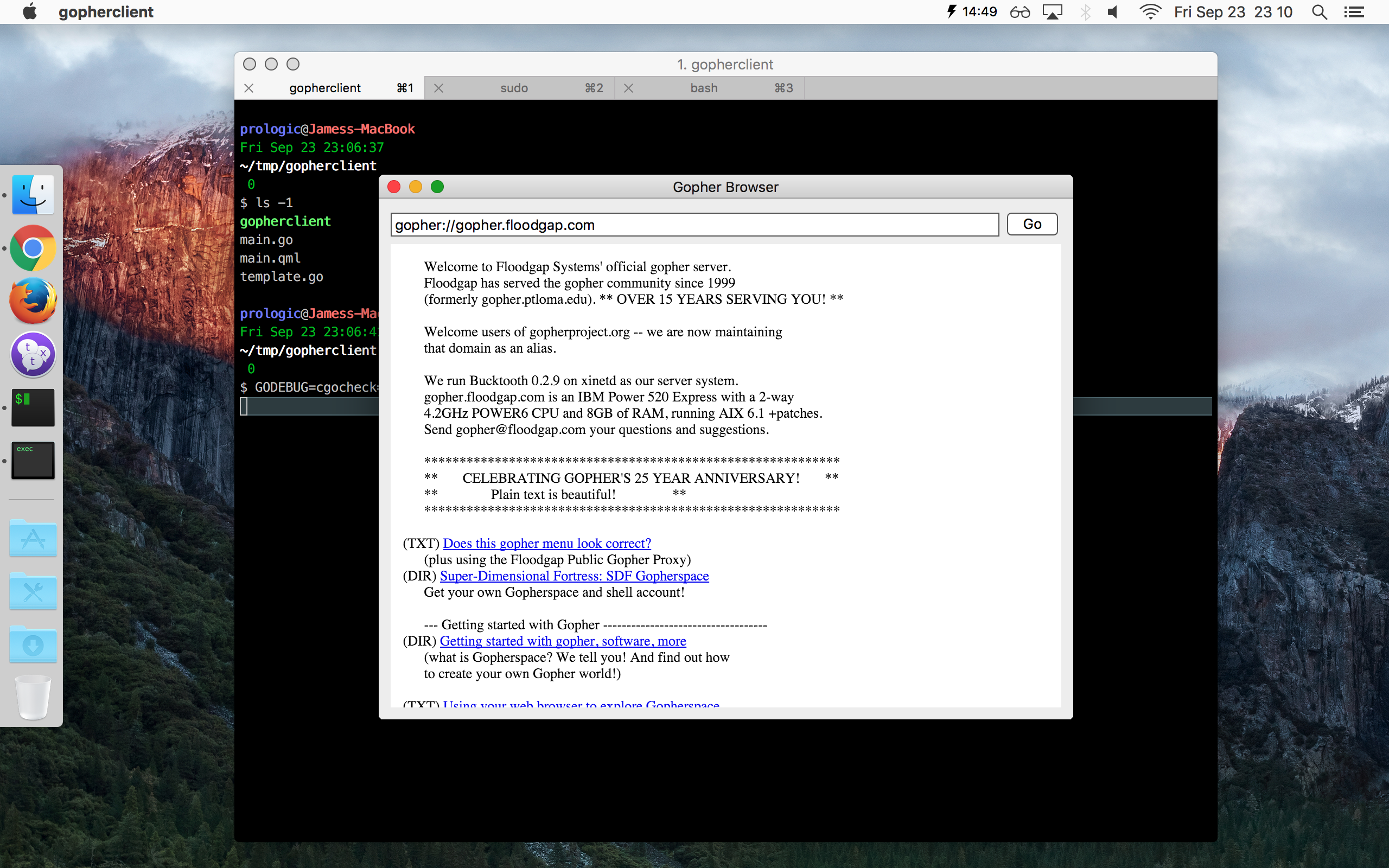1389x868 pixels.
Task: Click the Bluetooth icon in menu bar
Action: (x=1085, y=12)
